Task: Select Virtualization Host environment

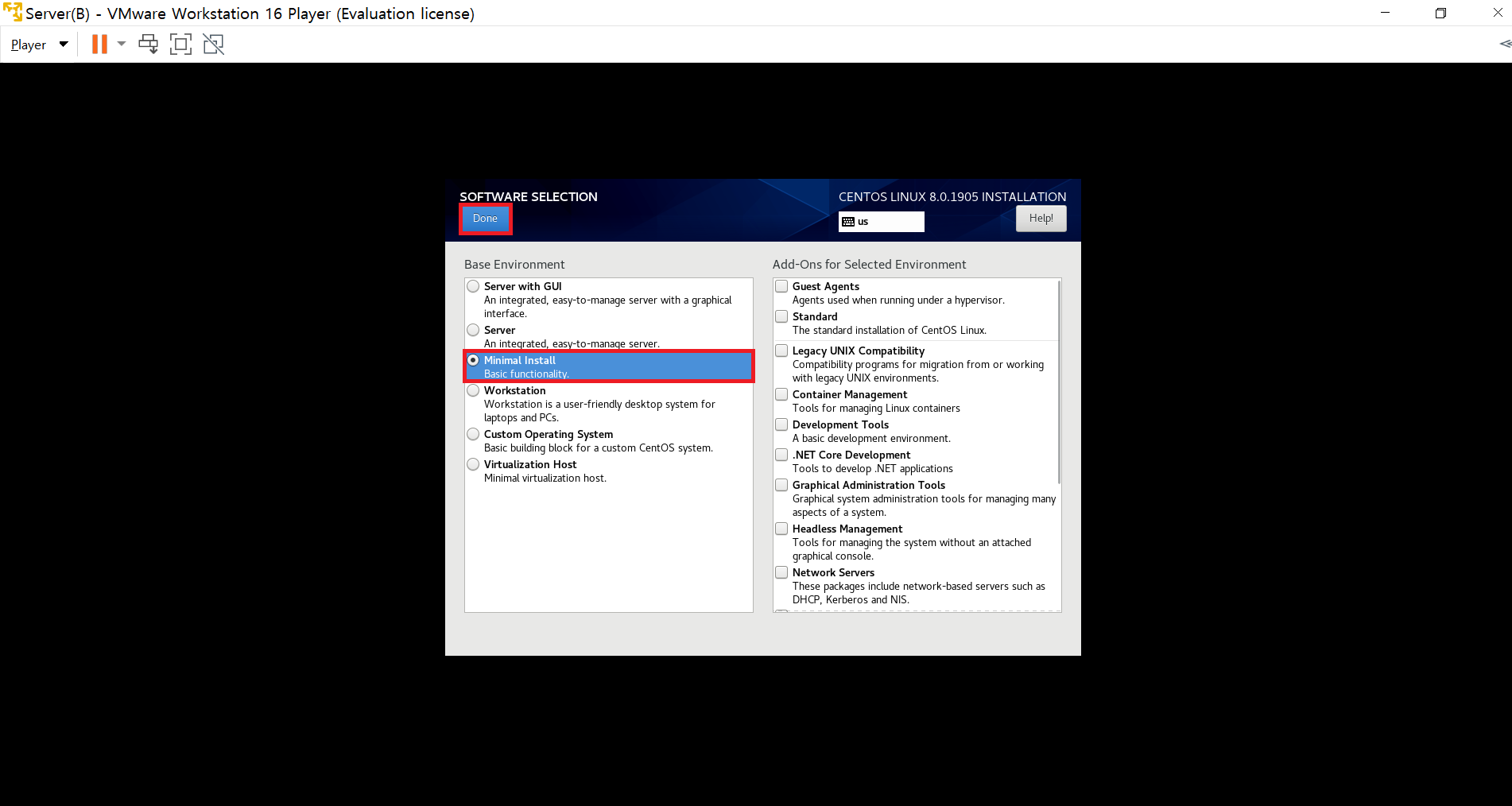Action: [x=473, y=464]
